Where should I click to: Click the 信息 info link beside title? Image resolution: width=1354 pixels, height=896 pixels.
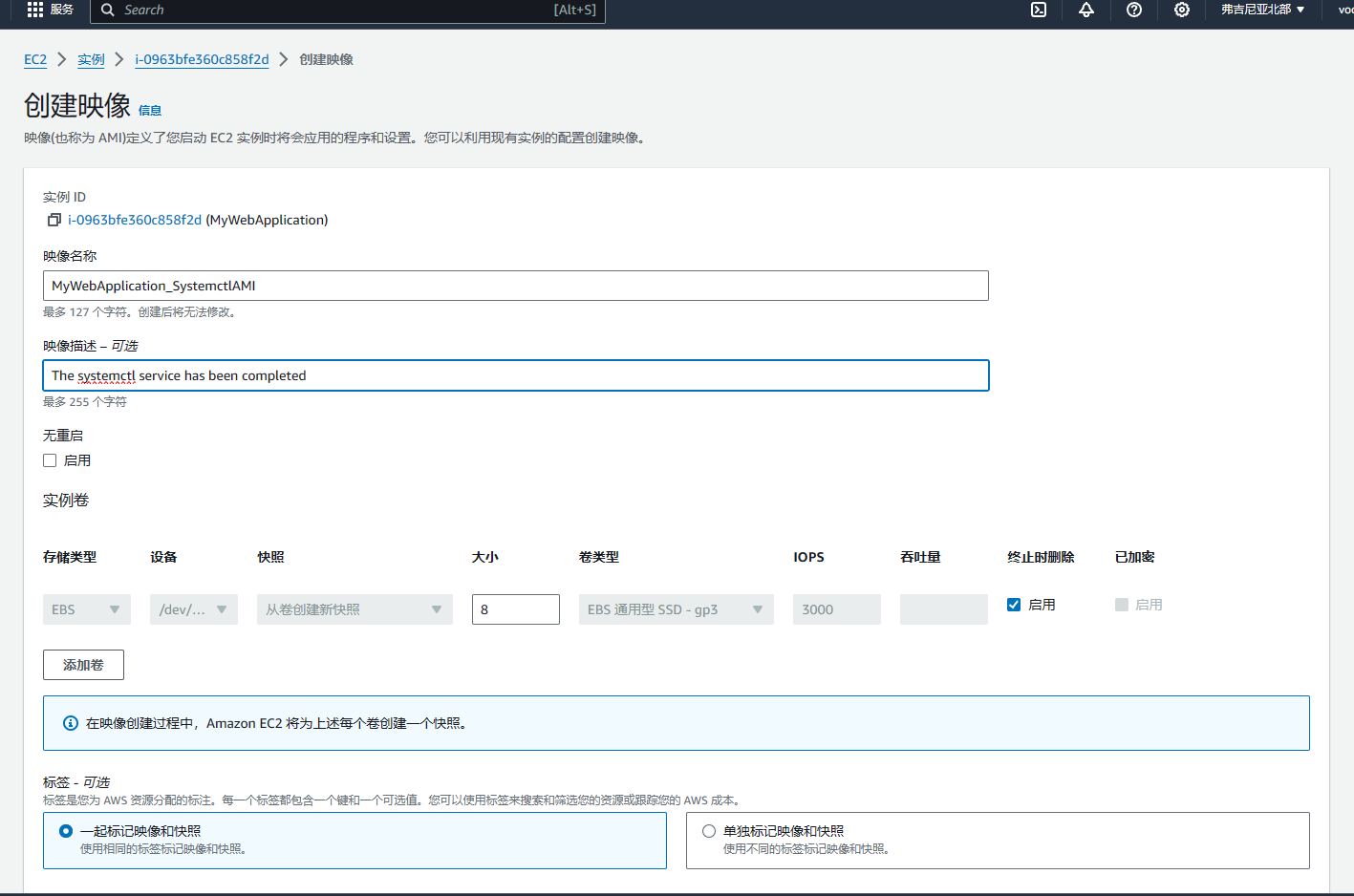(x=150, y=111)
